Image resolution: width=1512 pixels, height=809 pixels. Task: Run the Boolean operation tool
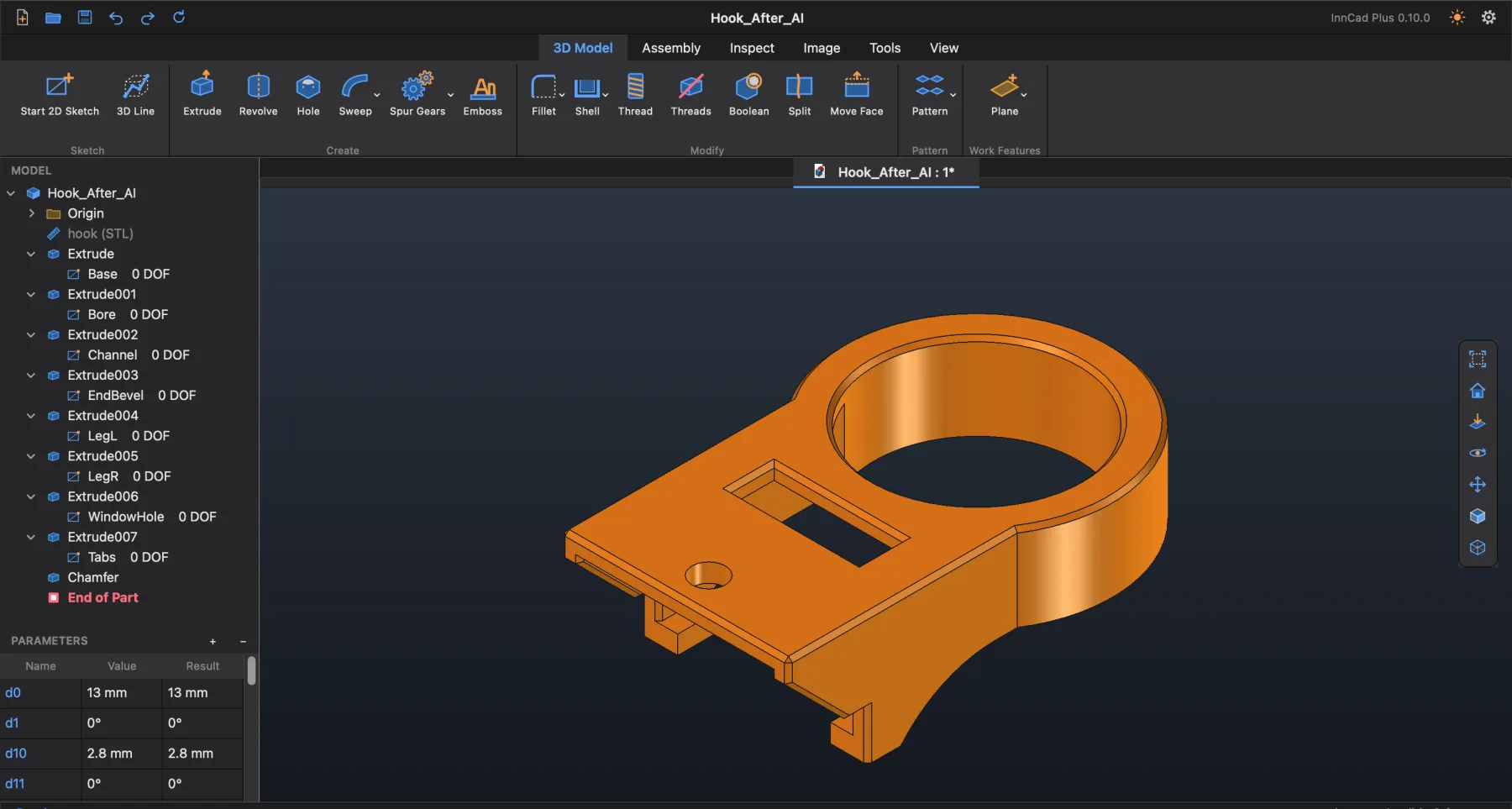pos(748,94)
